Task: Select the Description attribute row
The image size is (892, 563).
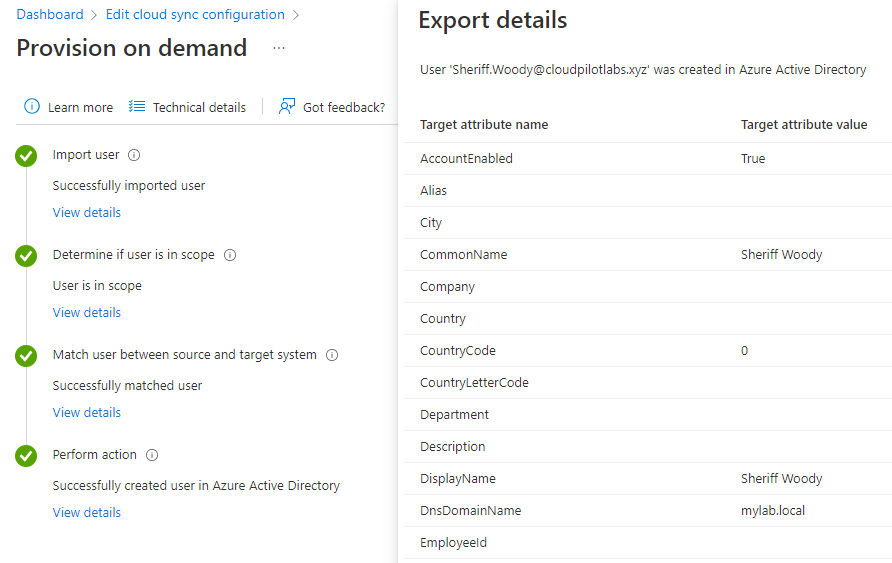Action: tap(648, 446)
